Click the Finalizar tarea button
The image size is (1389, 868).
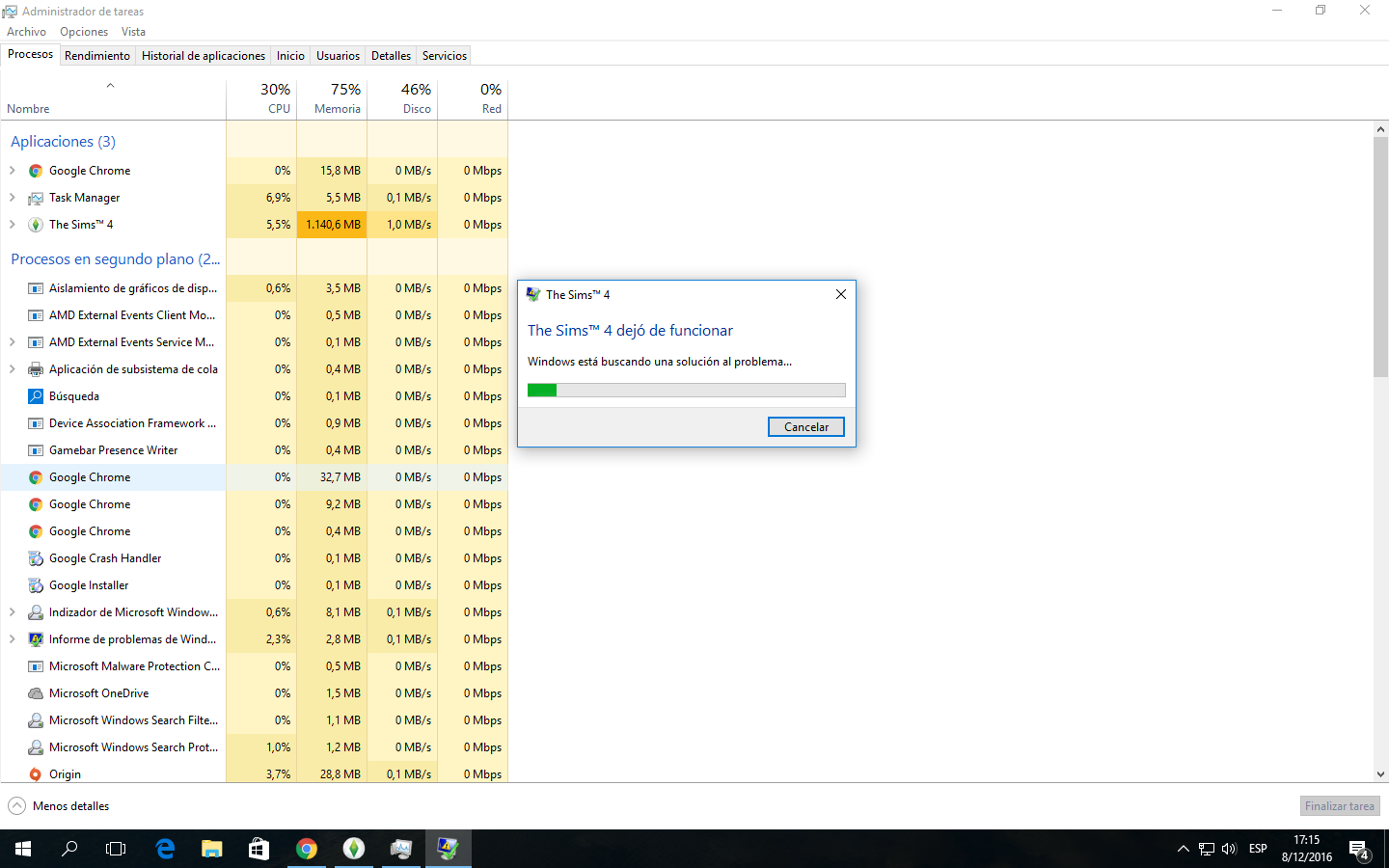1340,806
